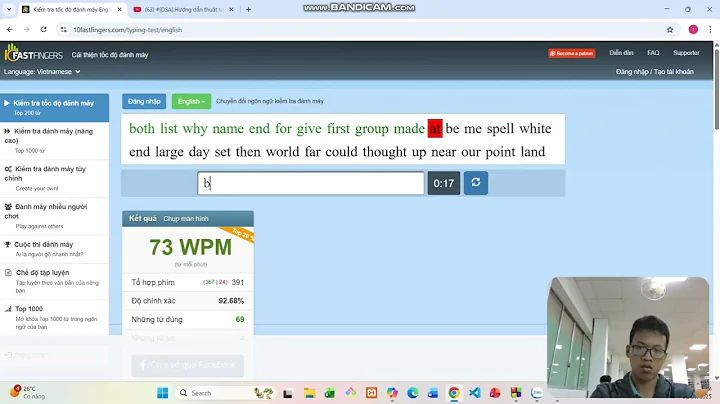
Task: Open XAMPP from taskbar
Action: click(x=371, y=393)
